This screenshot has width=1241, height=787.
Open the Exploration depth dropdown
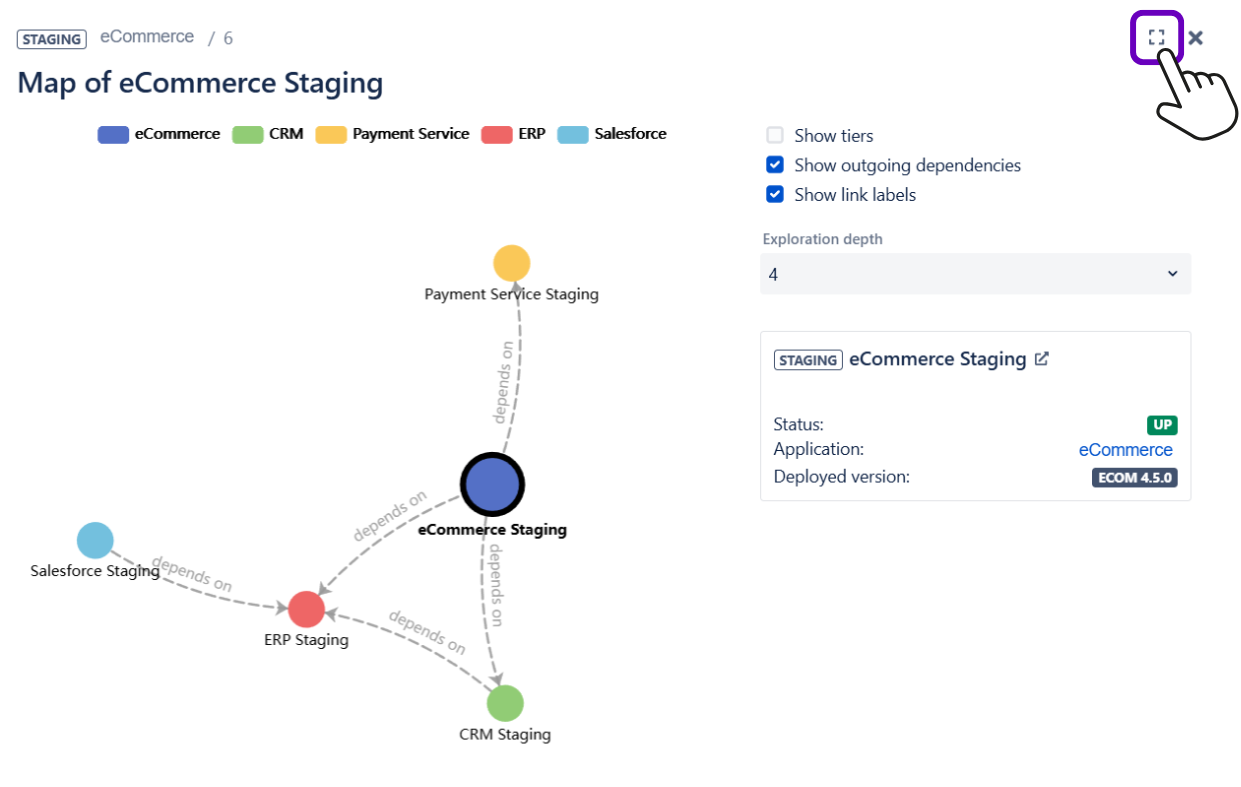(x=975, y=274)
